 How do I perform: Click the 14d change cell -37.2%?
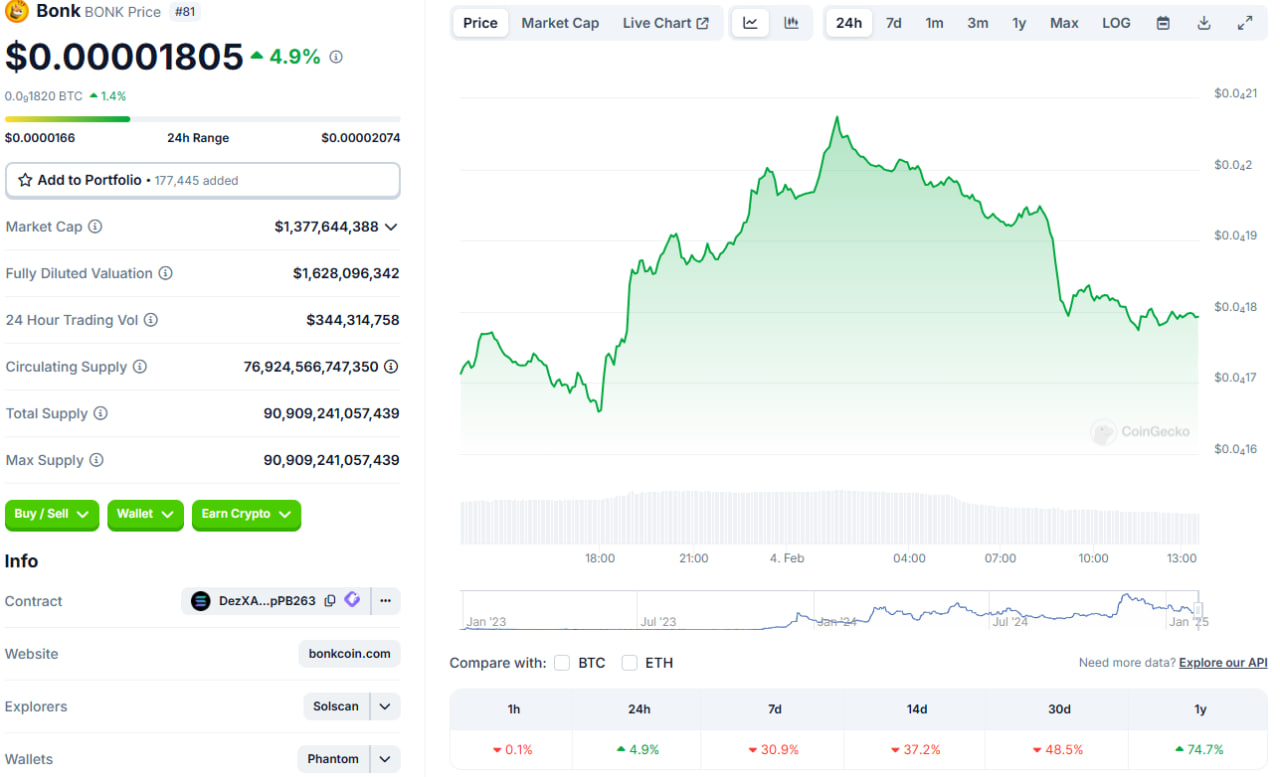(x=916, y=749)
